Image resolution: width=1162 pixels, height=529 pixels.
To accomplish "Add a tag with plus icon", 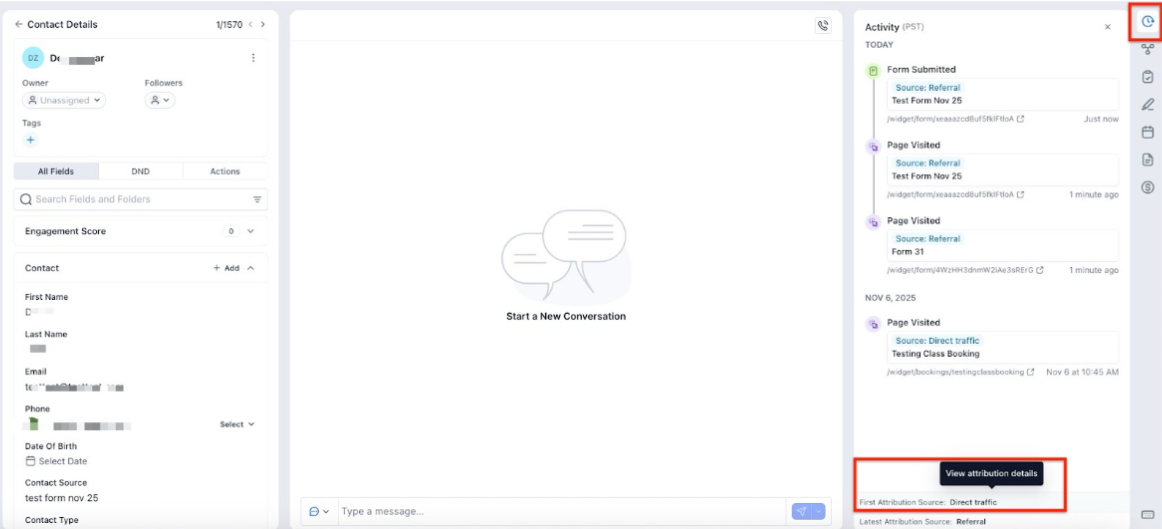I will click(30, 139).
